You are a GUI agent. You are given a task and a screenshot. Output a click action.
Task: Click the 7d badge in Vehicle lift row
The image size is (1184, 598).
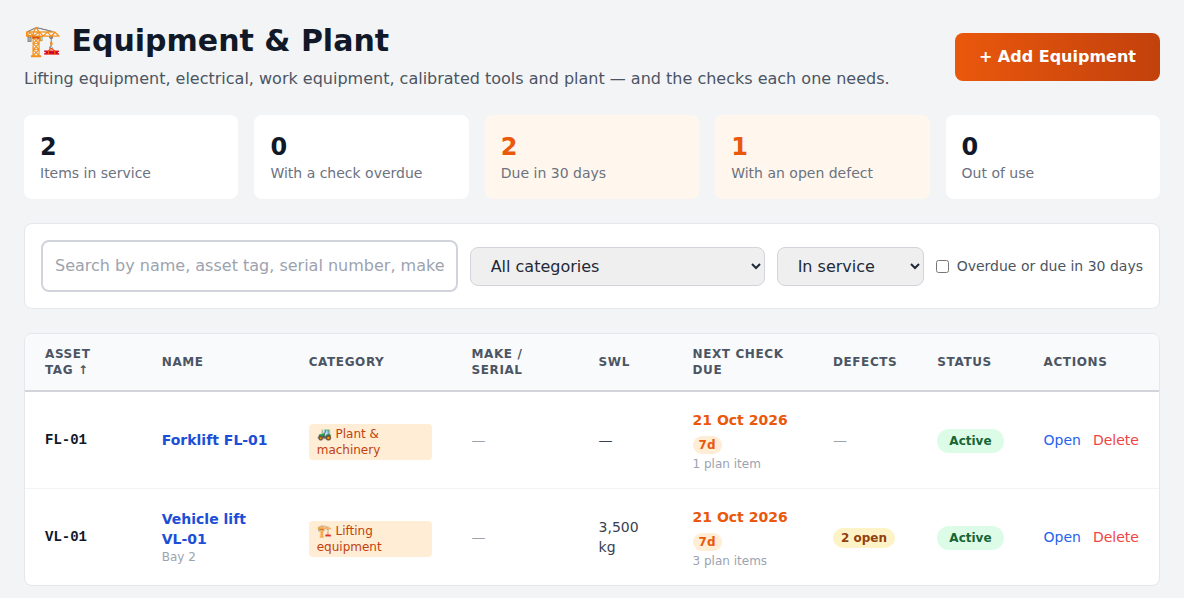pyautogui.click(x=707, y=541)
